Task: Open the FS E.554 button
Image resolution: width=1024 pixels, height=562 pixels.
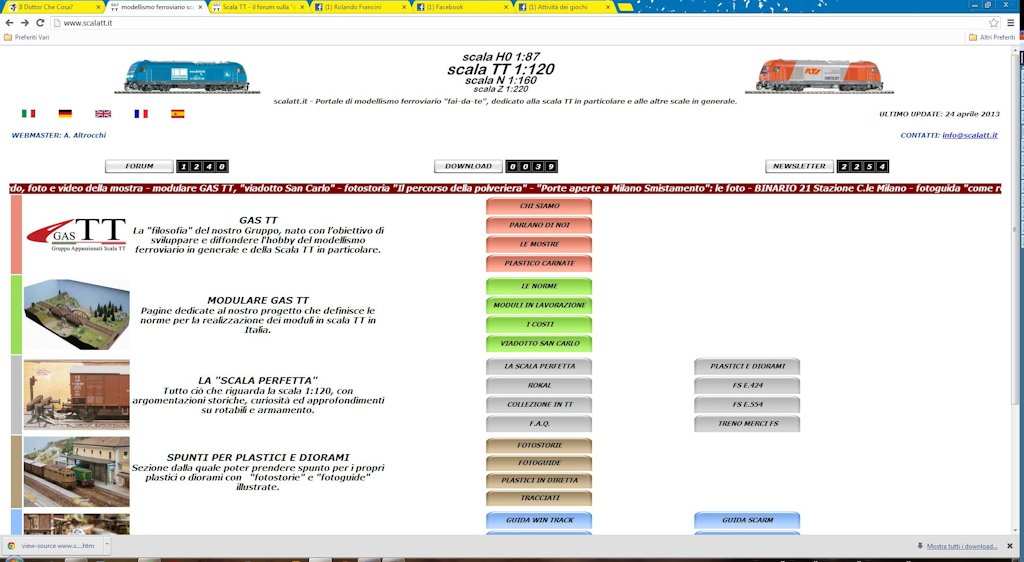Action: [747, 405]
